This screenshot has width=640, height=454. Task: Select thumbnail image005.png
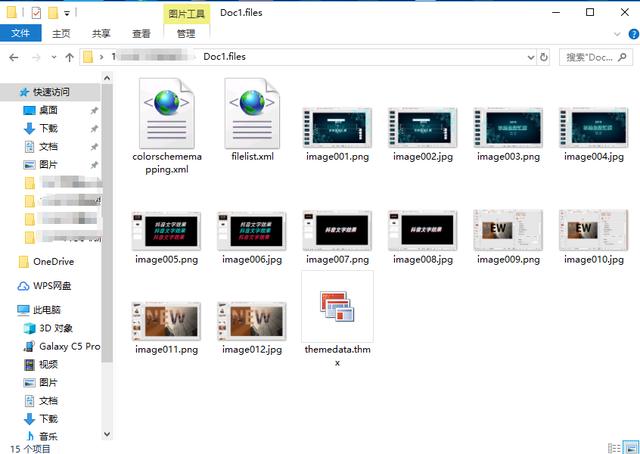[x=166, y=231]
